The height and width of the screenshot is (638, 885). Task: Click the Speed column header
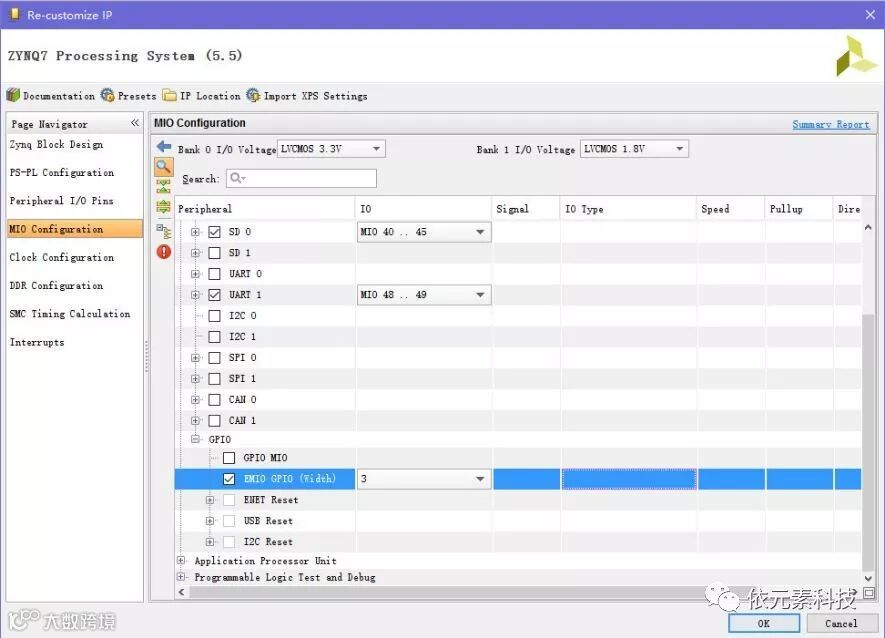point(730,209)
